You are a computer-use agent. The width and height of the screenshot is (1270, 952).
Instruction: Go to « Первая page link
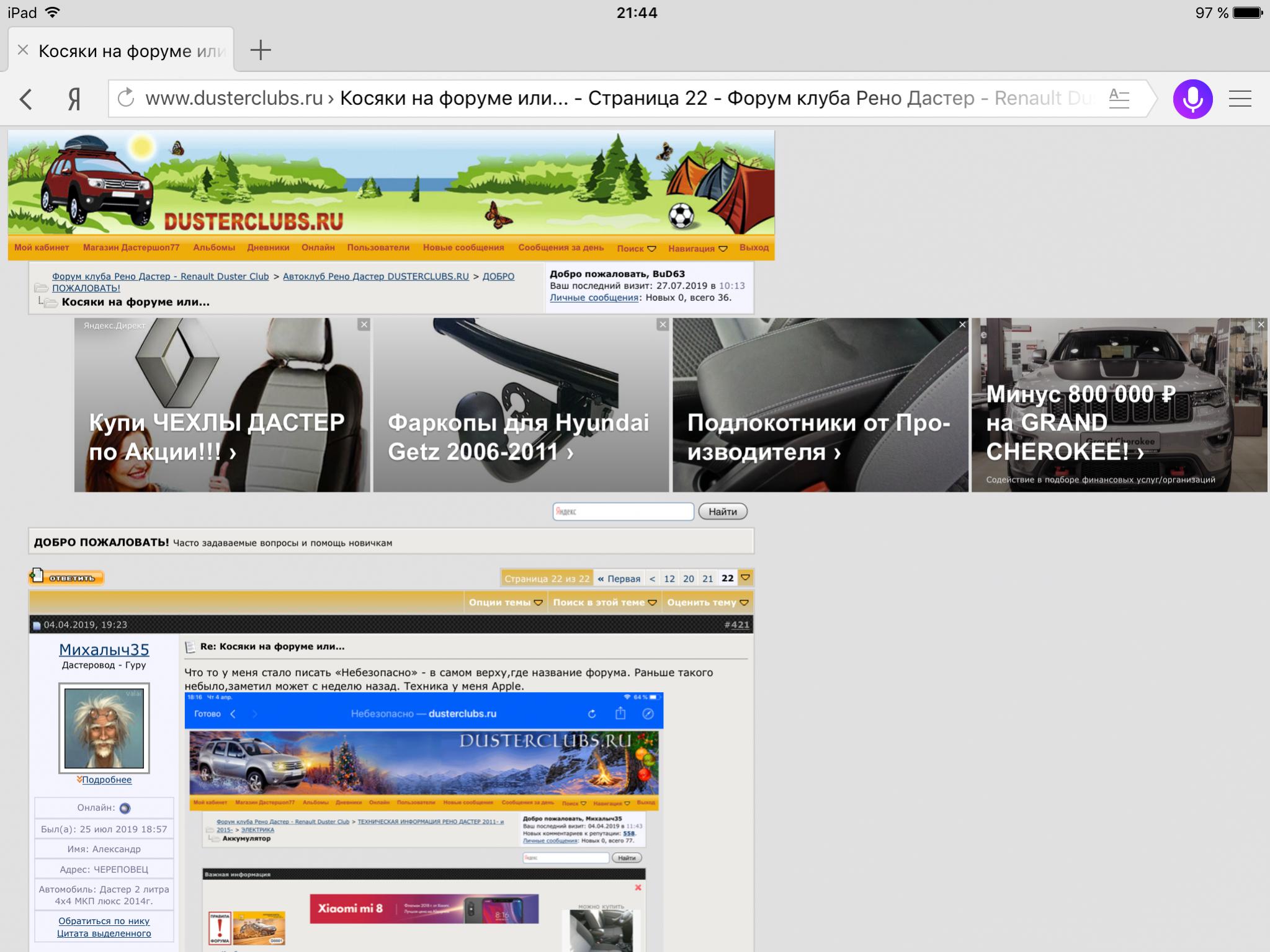click(619, 579)
